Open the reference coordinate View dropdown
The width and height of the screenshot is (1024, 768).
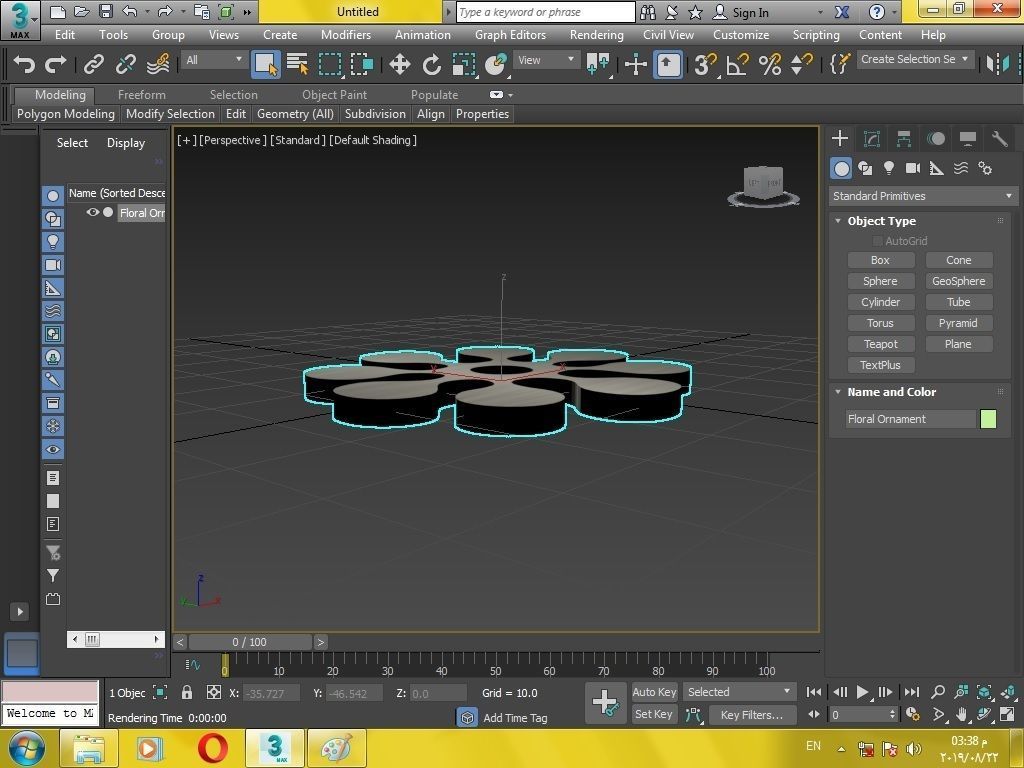pos(546,60)
